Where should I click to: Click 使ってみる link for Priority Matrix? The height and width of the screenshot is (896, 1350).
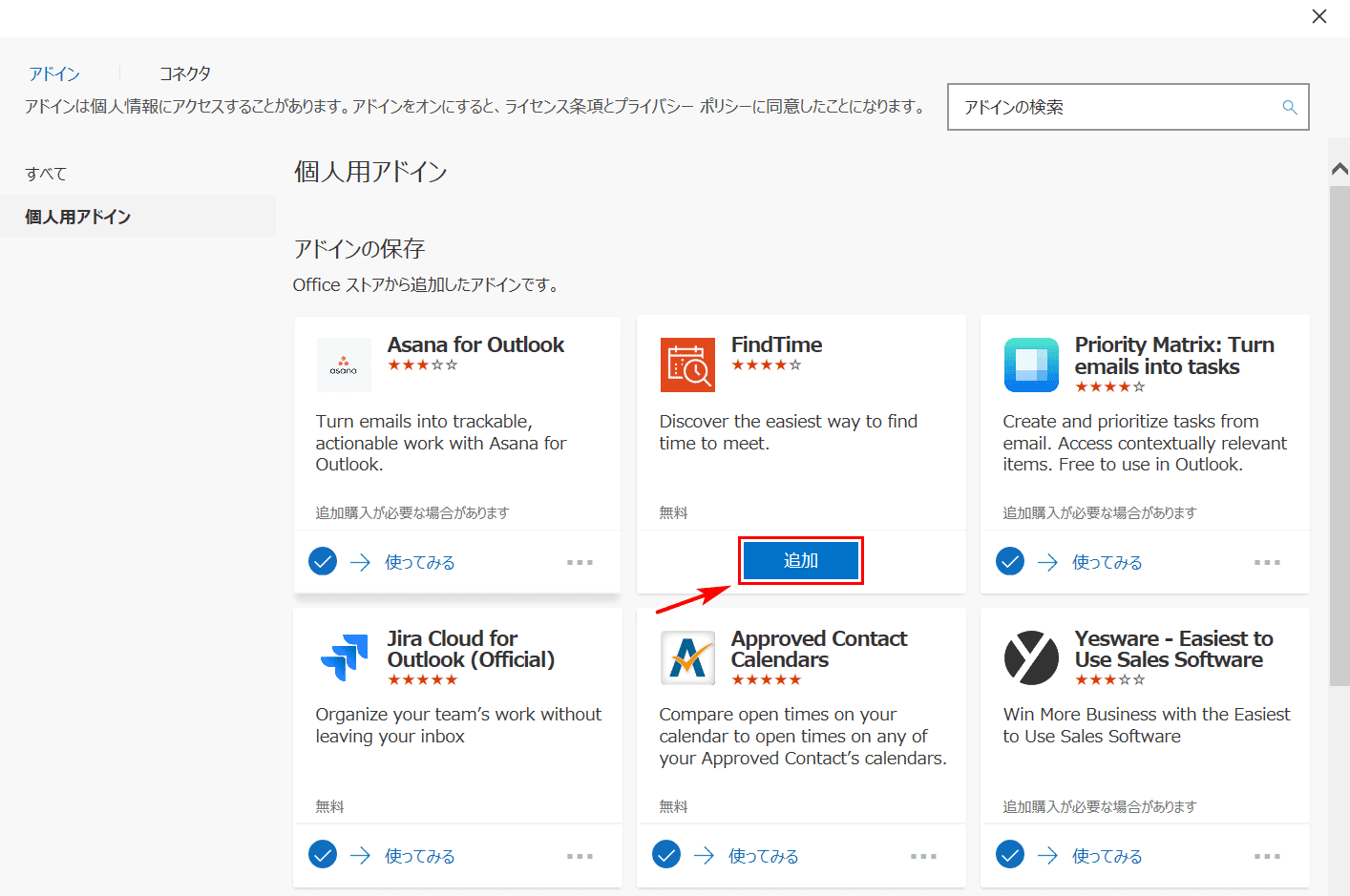click(1107, 562)
